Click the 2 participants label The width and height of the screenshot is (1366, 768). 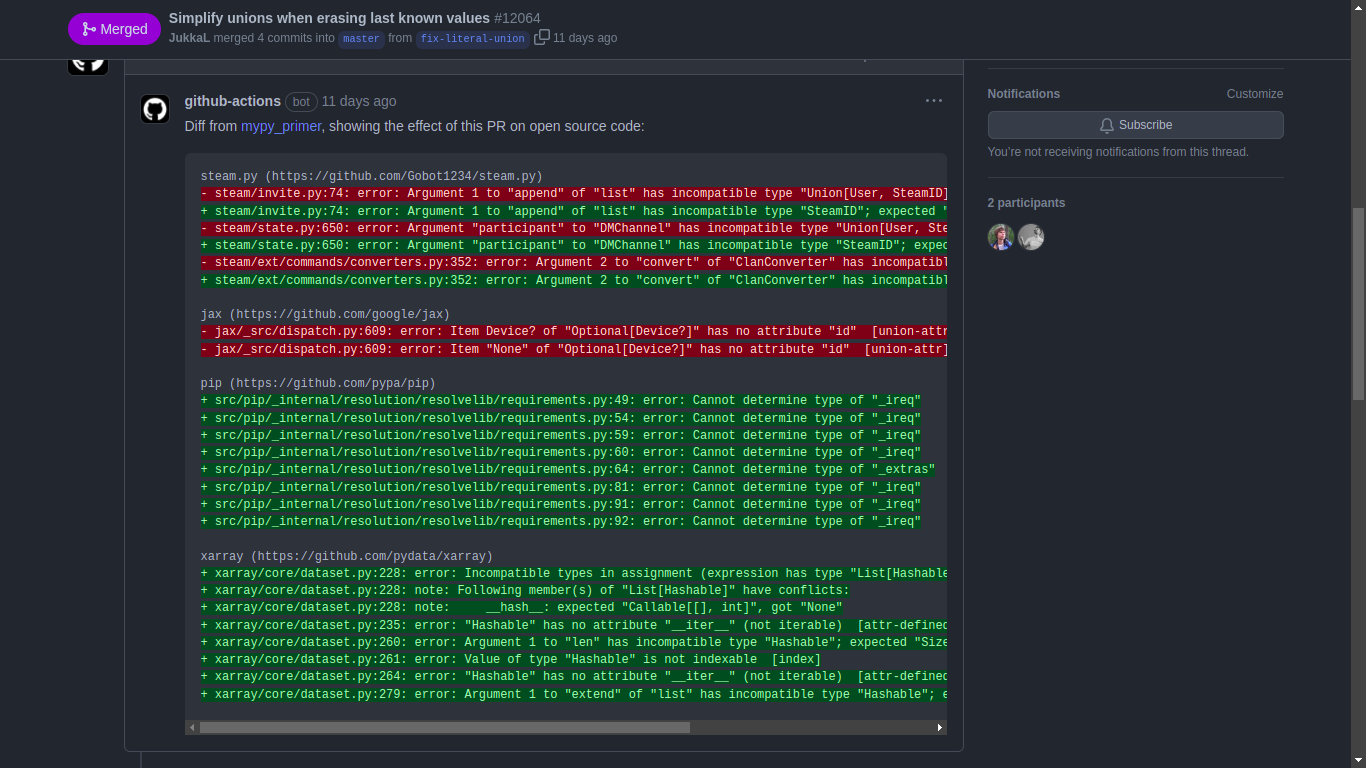pyautogui.click(x=1026, y=203)
